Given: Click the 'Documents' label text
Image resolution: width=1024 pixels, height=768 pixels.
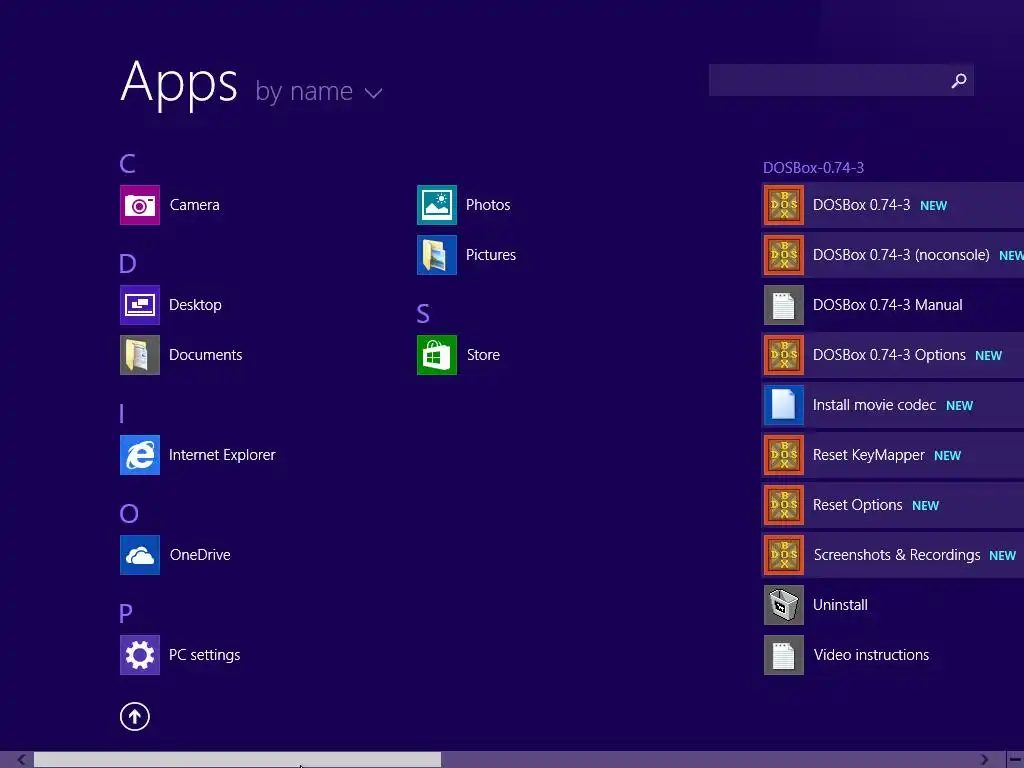Looking at the screenshot, I should (206, 355).
